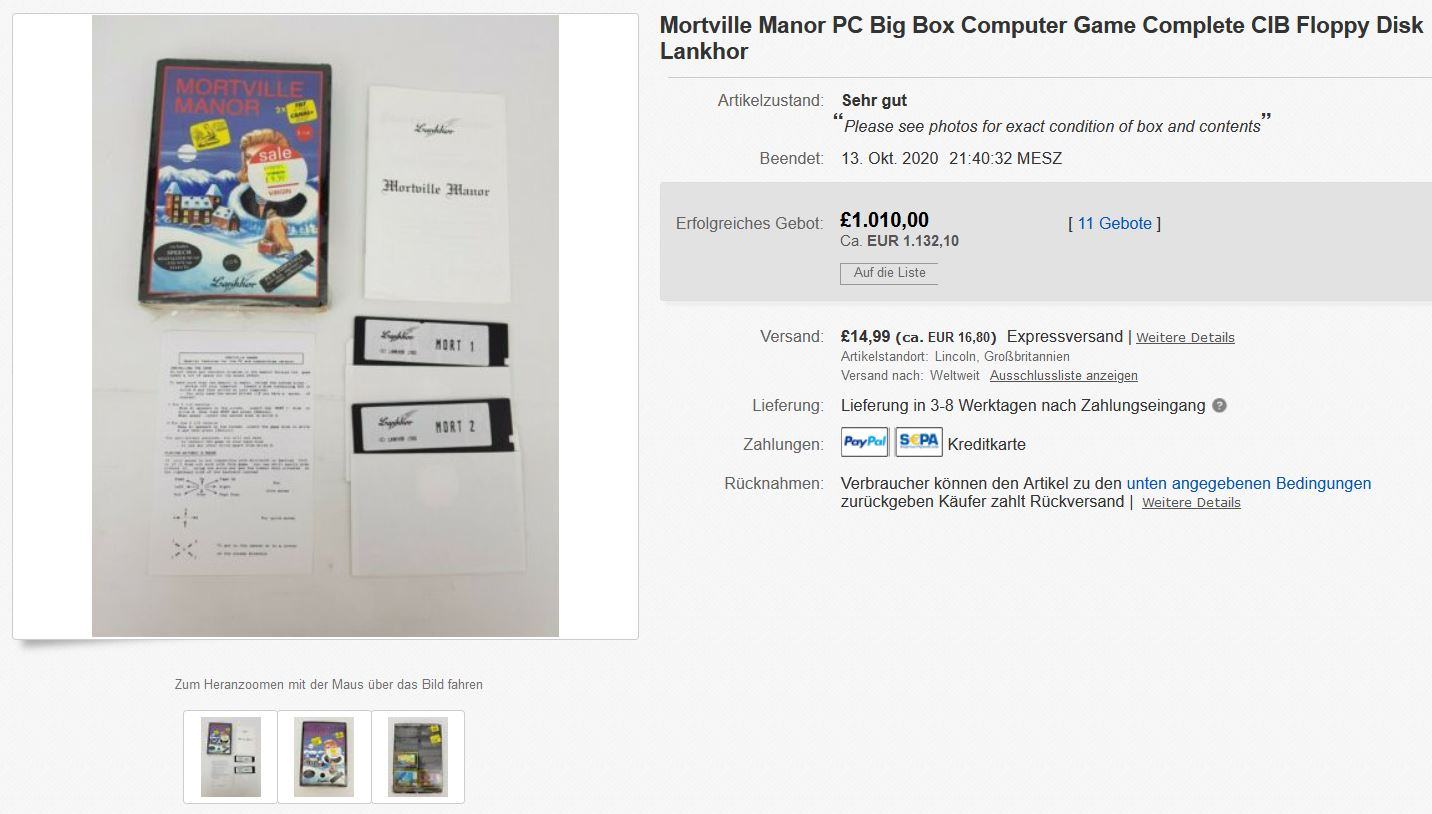Open the 11 Gebote bid history link

[x=1114, y=224]
